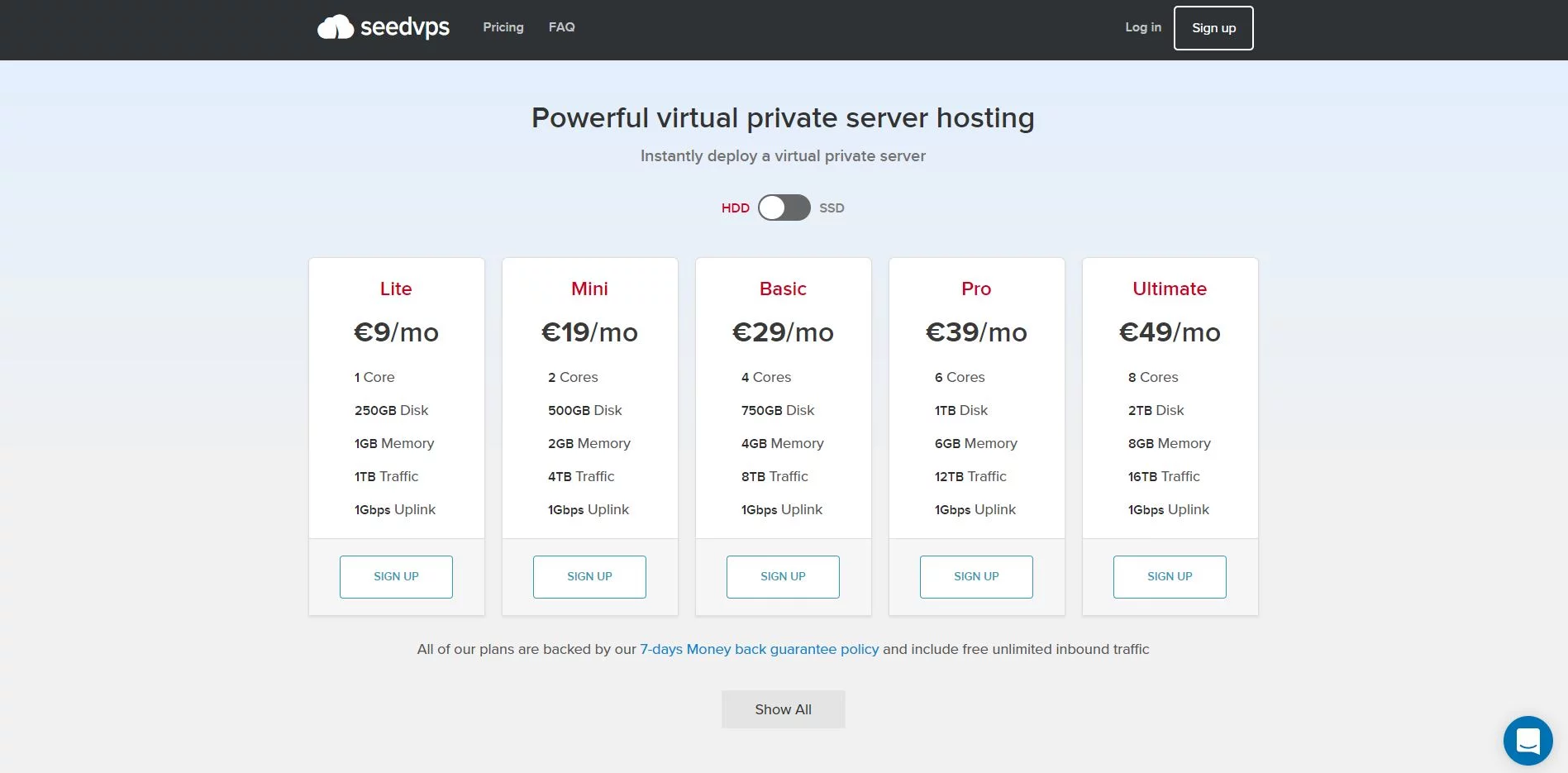Click the 250GB Disk text
The height and width of the screenshot is (773, 1568).
pyautogui.click(x=391, y=410)
